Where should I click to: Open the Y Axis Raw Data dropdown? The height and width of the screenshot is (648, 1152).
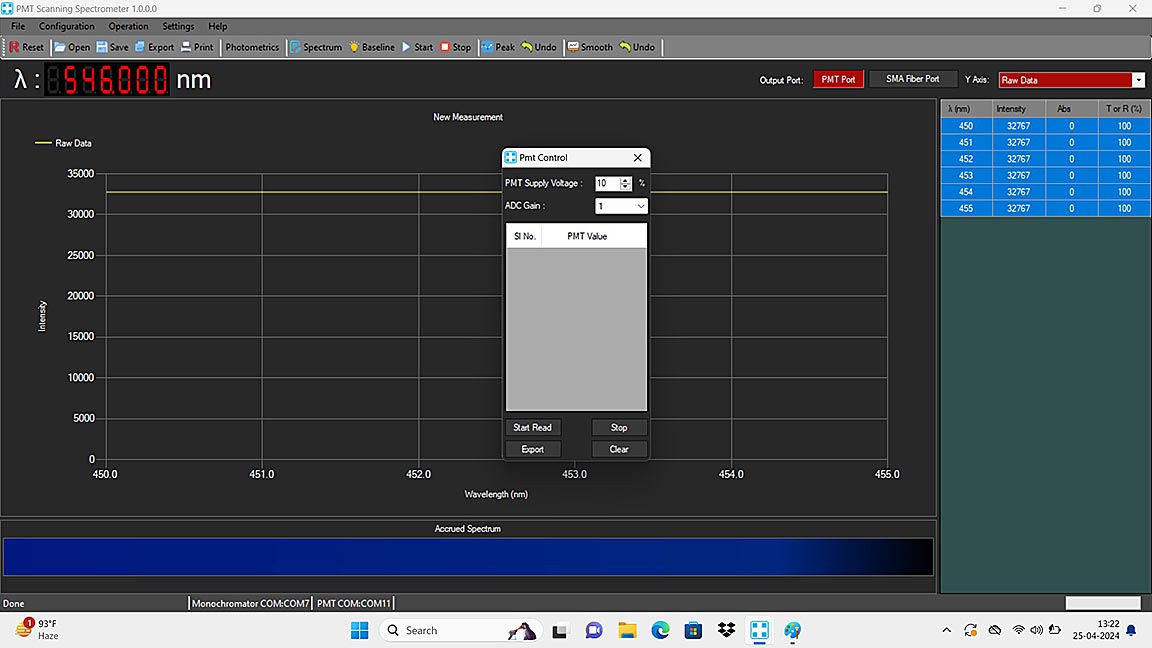tap(1138, 80)
